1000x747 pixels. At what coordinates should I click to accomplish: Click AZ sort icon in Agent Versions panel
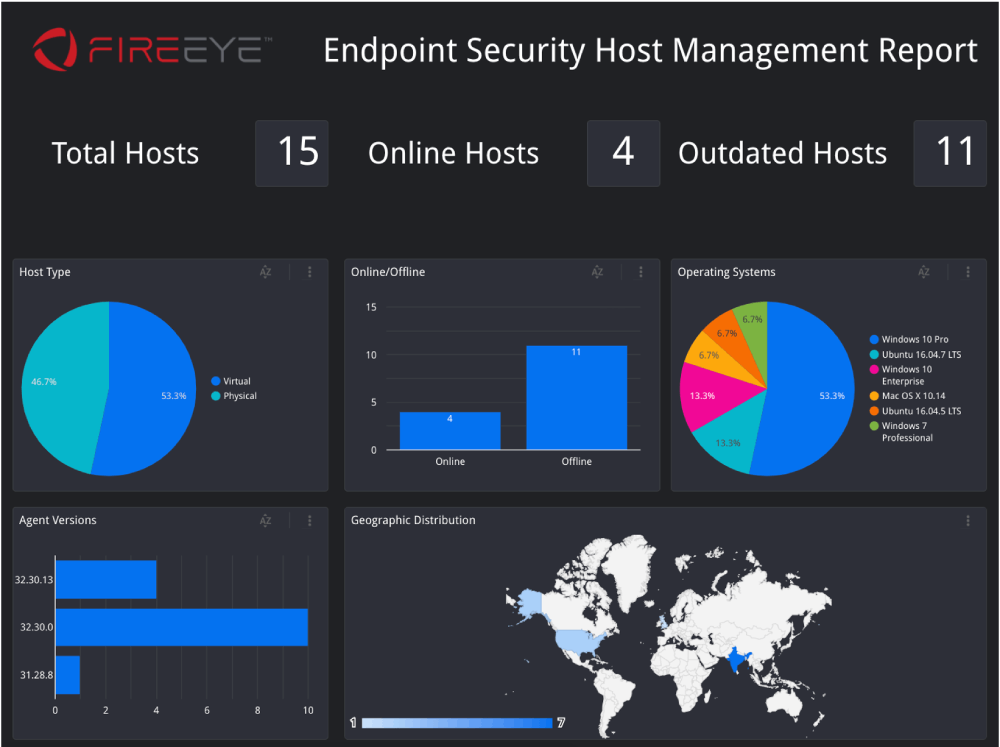point(265,521)
